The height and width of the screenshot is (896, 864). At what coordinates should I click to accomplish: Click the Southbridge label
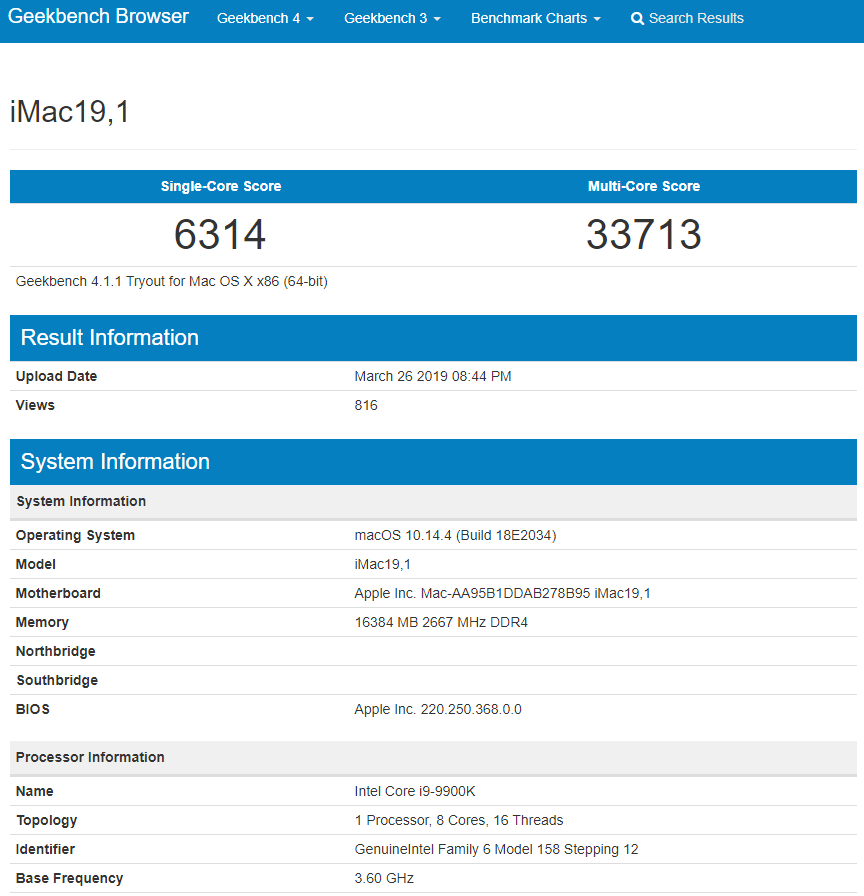(57, 681)
